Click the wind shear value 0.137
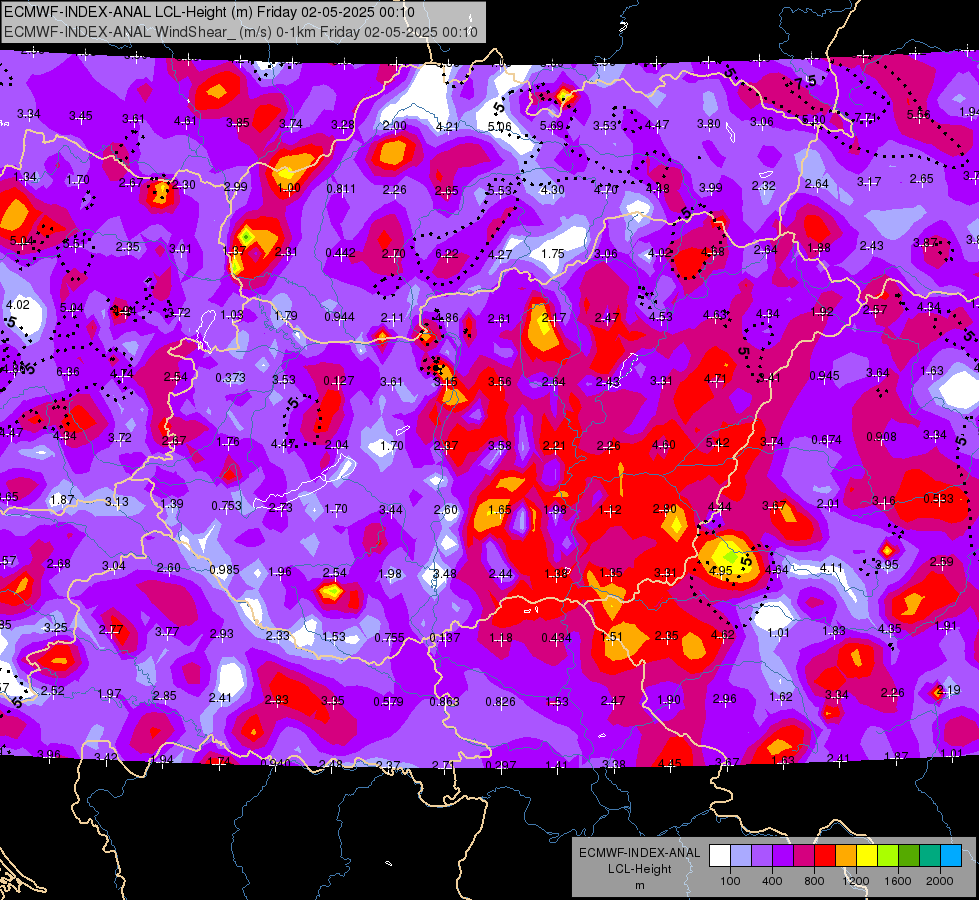This screenshot has height=900, width=979. pos(445,638)
